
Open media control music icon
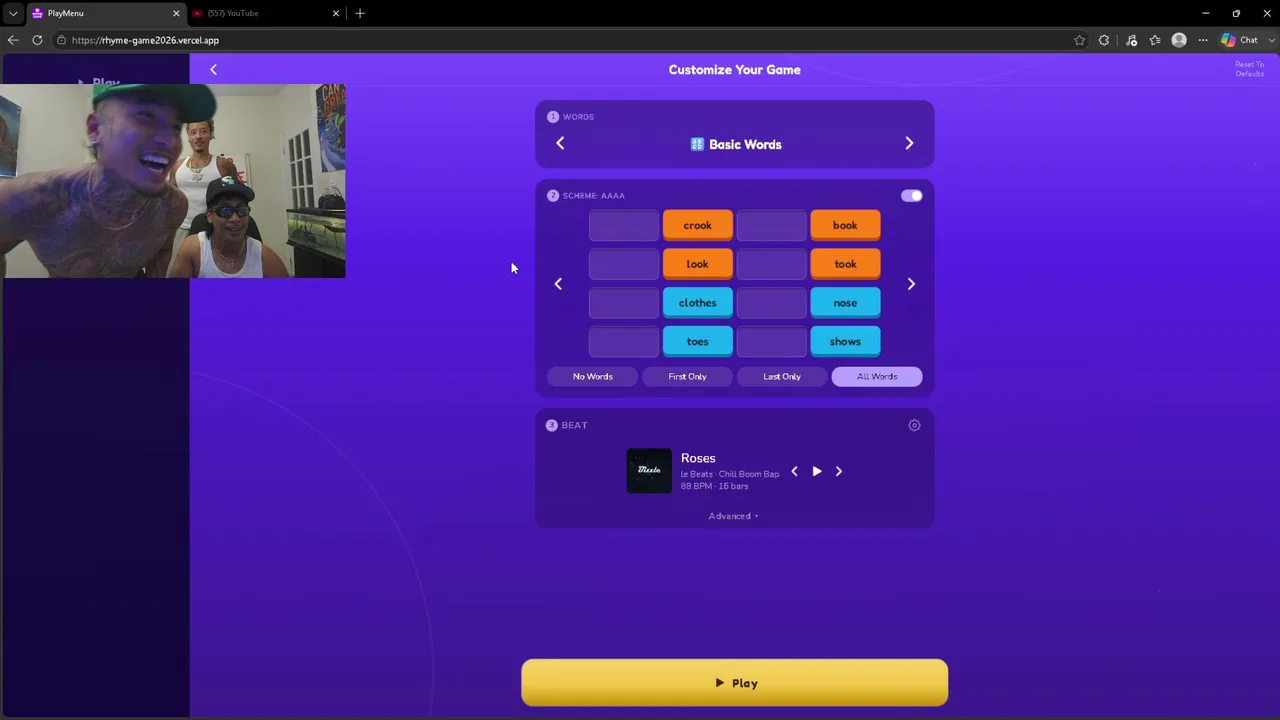point(1131,40)
